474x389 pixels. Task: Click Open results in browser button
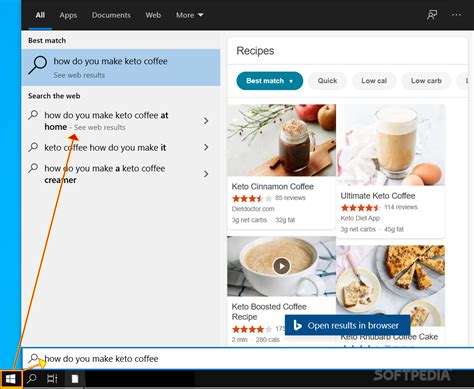pyautogui.click(x=347, y=325)
